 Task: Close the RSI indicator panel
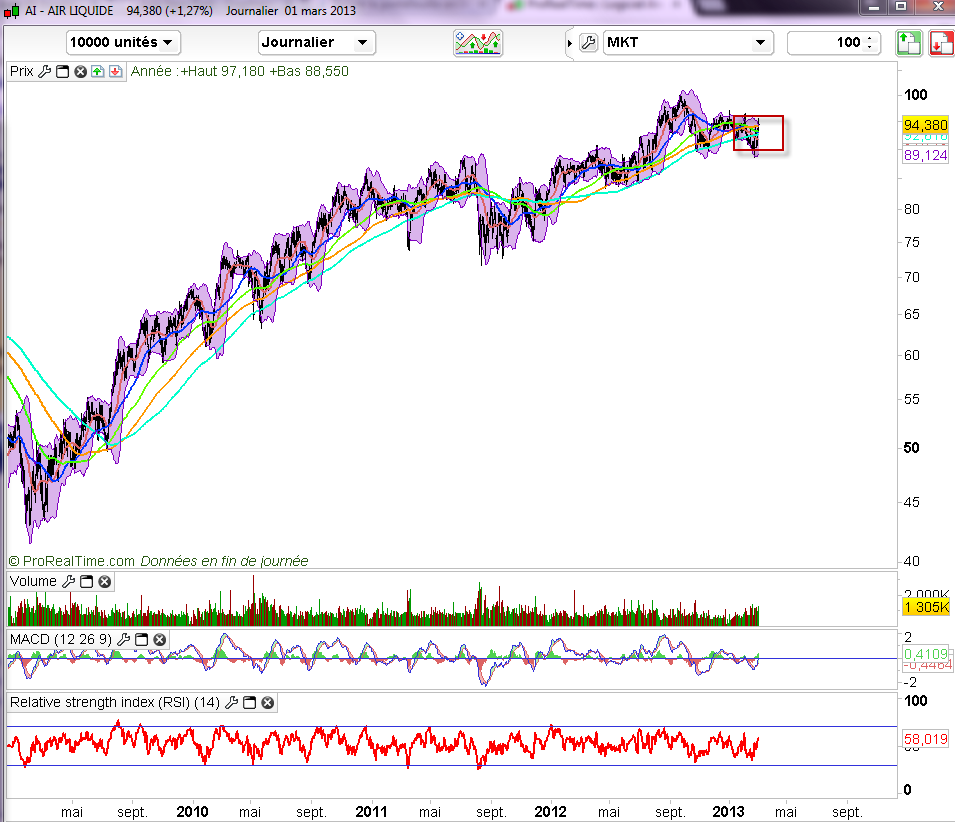(x=267, y=703)
